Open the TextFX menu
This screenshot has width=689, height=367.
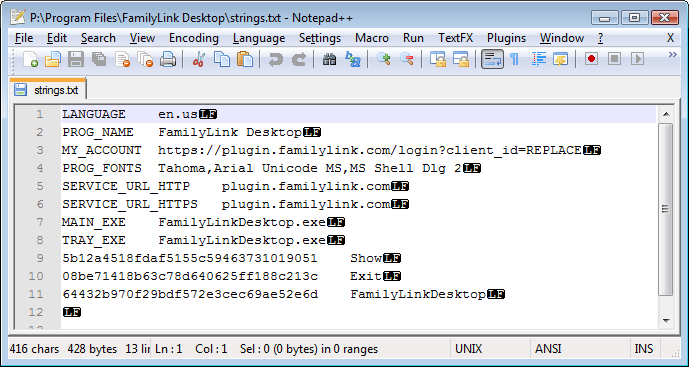(x=456, y=38)
